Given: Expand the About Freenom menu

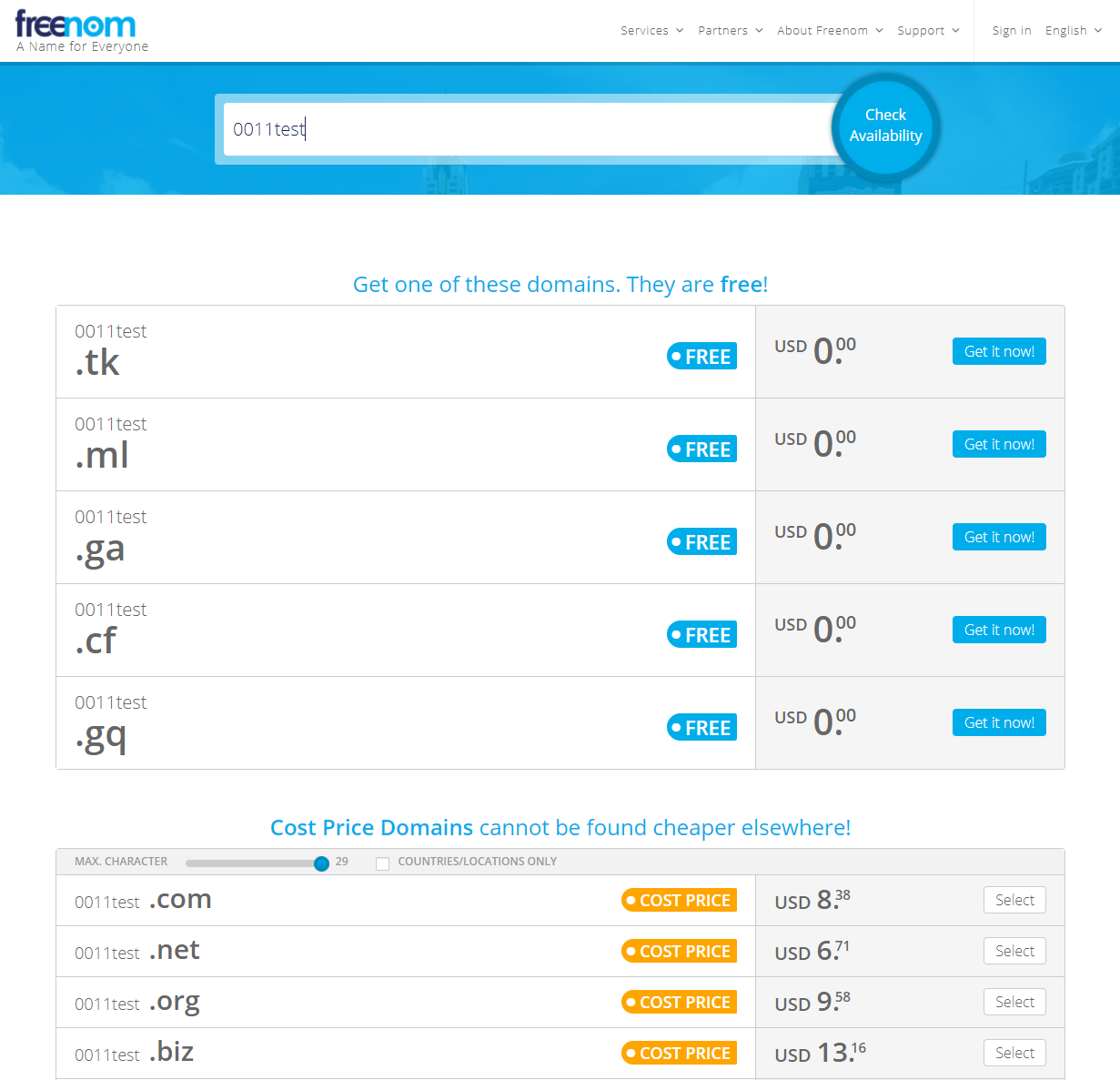Looking at the screenshot, I should [x=830, y=30].
